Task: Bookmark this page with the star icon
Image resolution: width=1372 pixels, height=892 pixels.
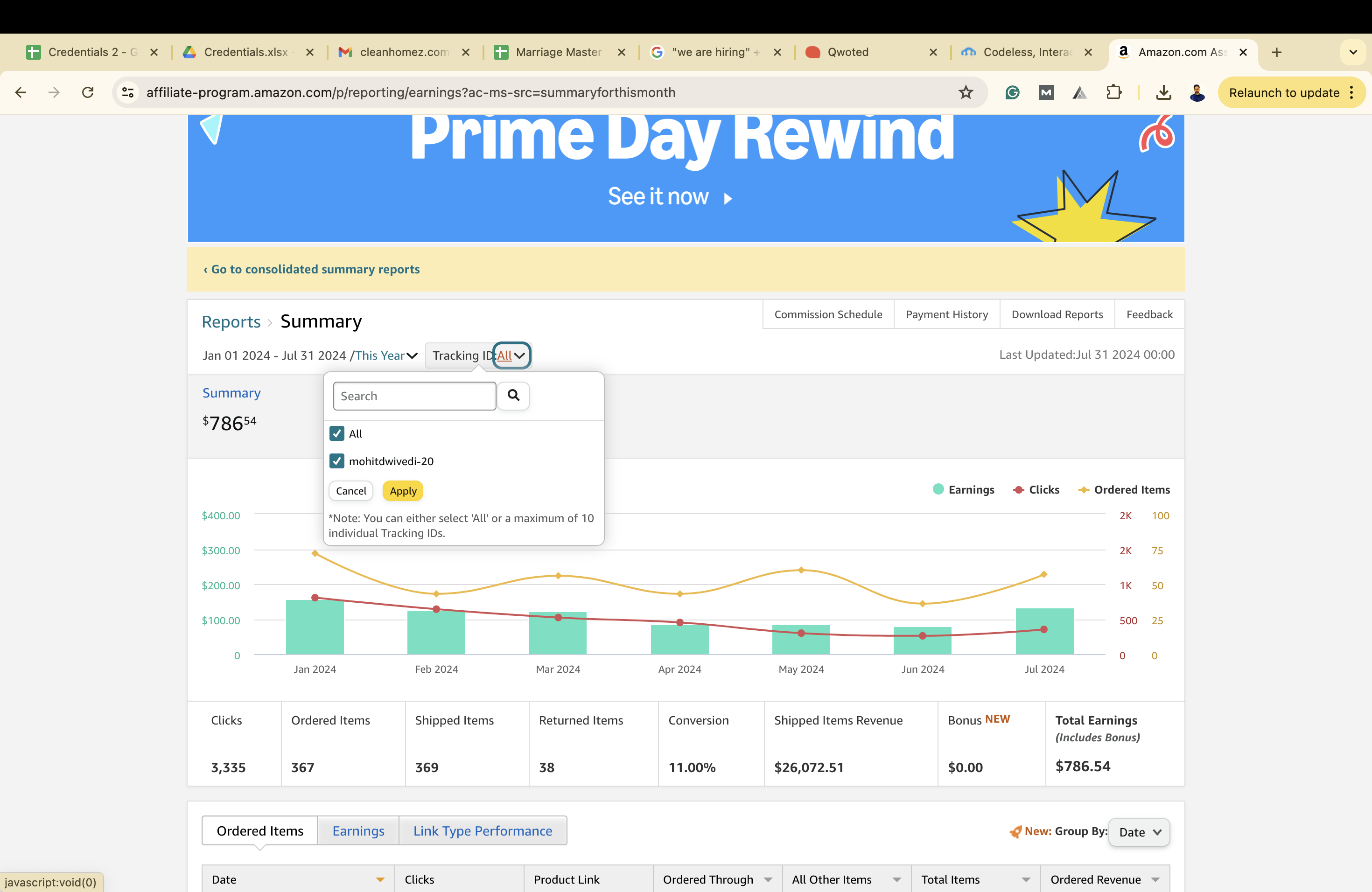Action: pos(966,92)
